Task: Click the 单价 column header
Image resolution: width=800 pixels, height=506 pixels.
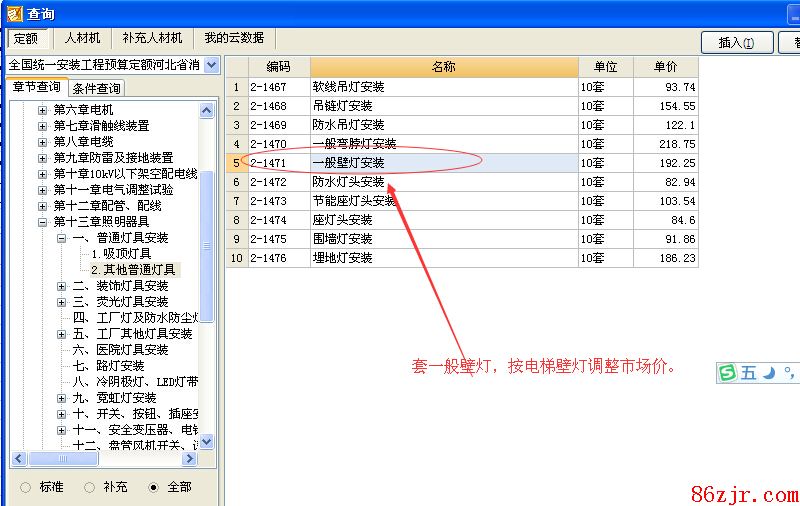Action: [x=665, y=67]
